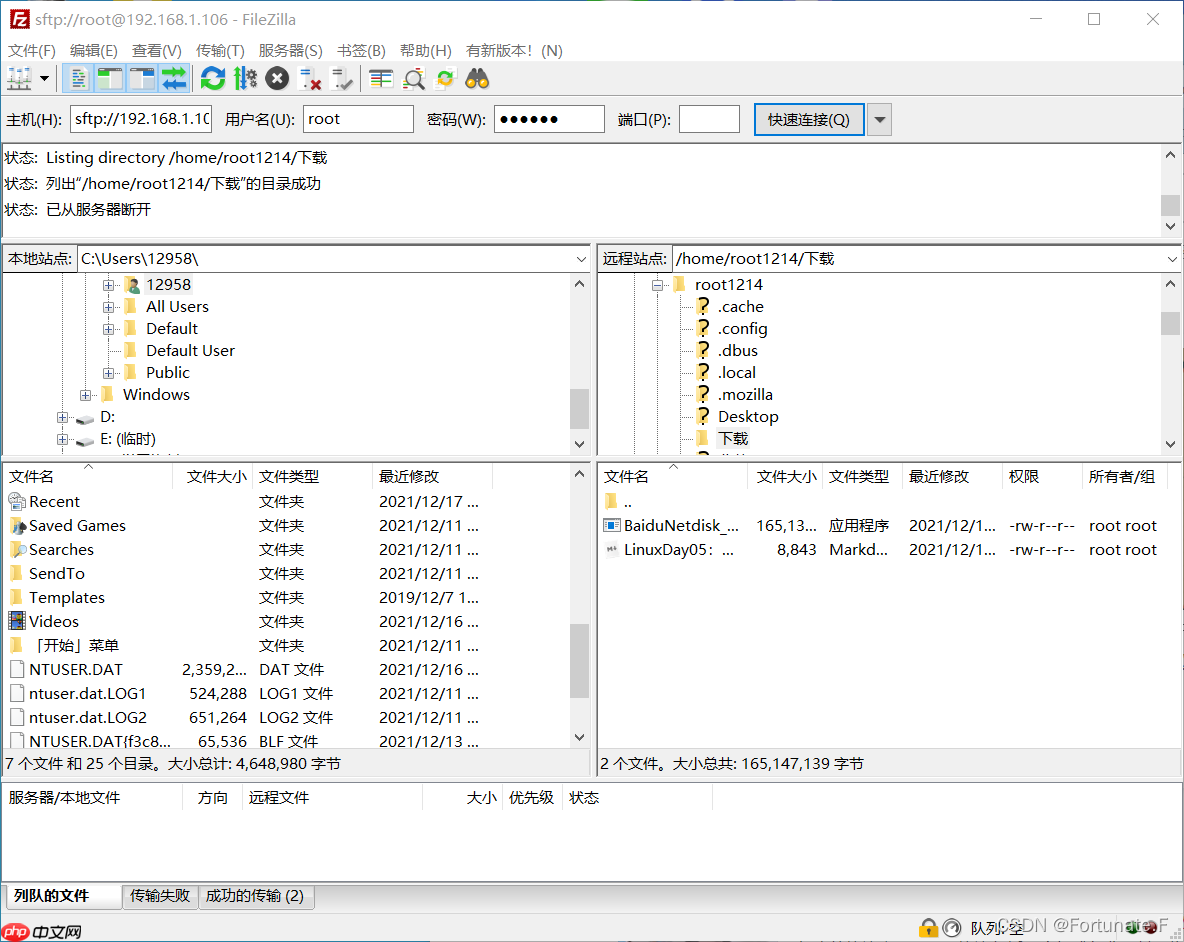This screenshot has height=942, width=1184.
Task: Click the Refresh file listing icon
Action: click(x=212, y=78)
